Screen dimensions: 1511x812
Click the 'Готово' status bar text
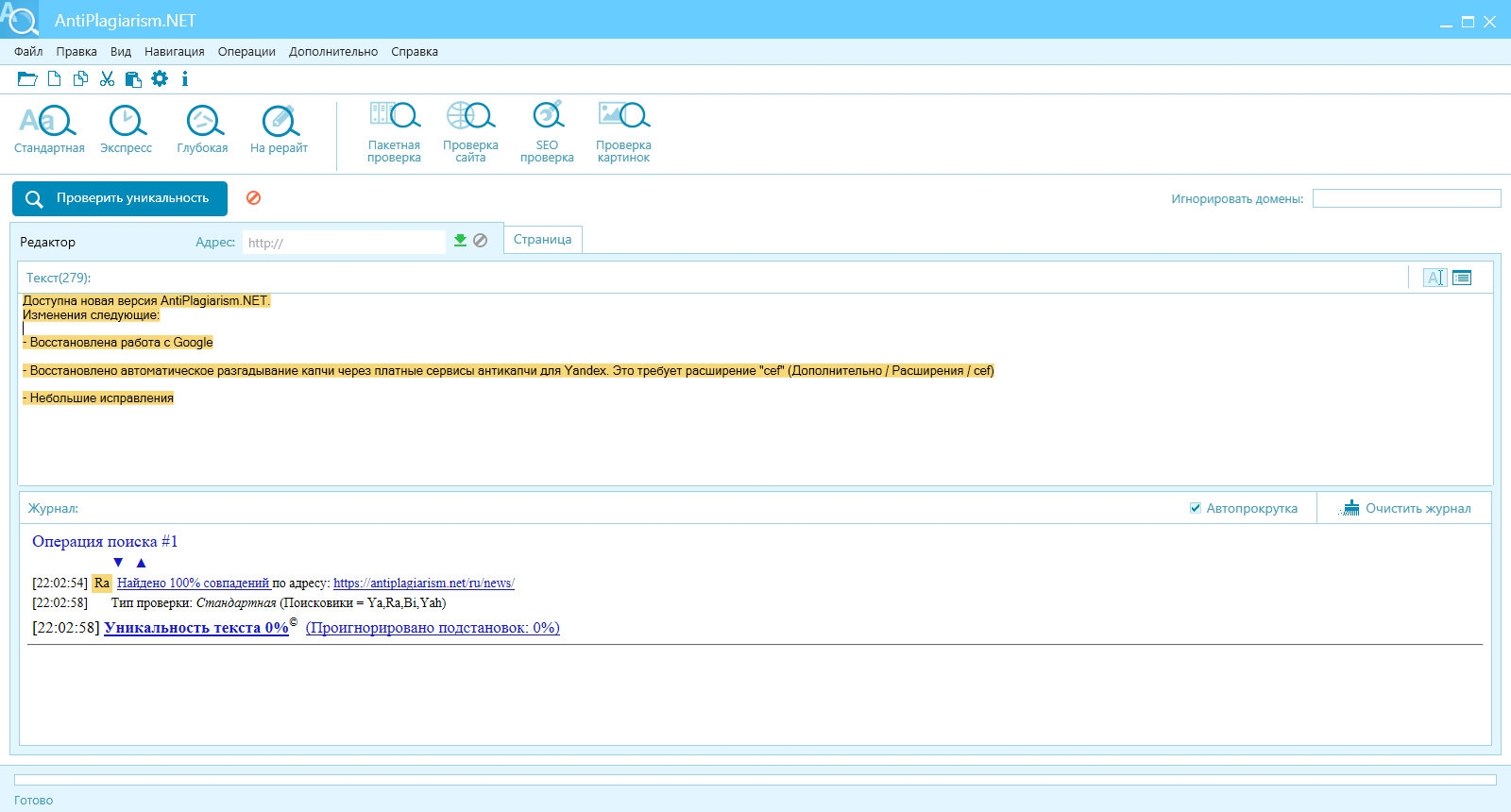(34, 801)
